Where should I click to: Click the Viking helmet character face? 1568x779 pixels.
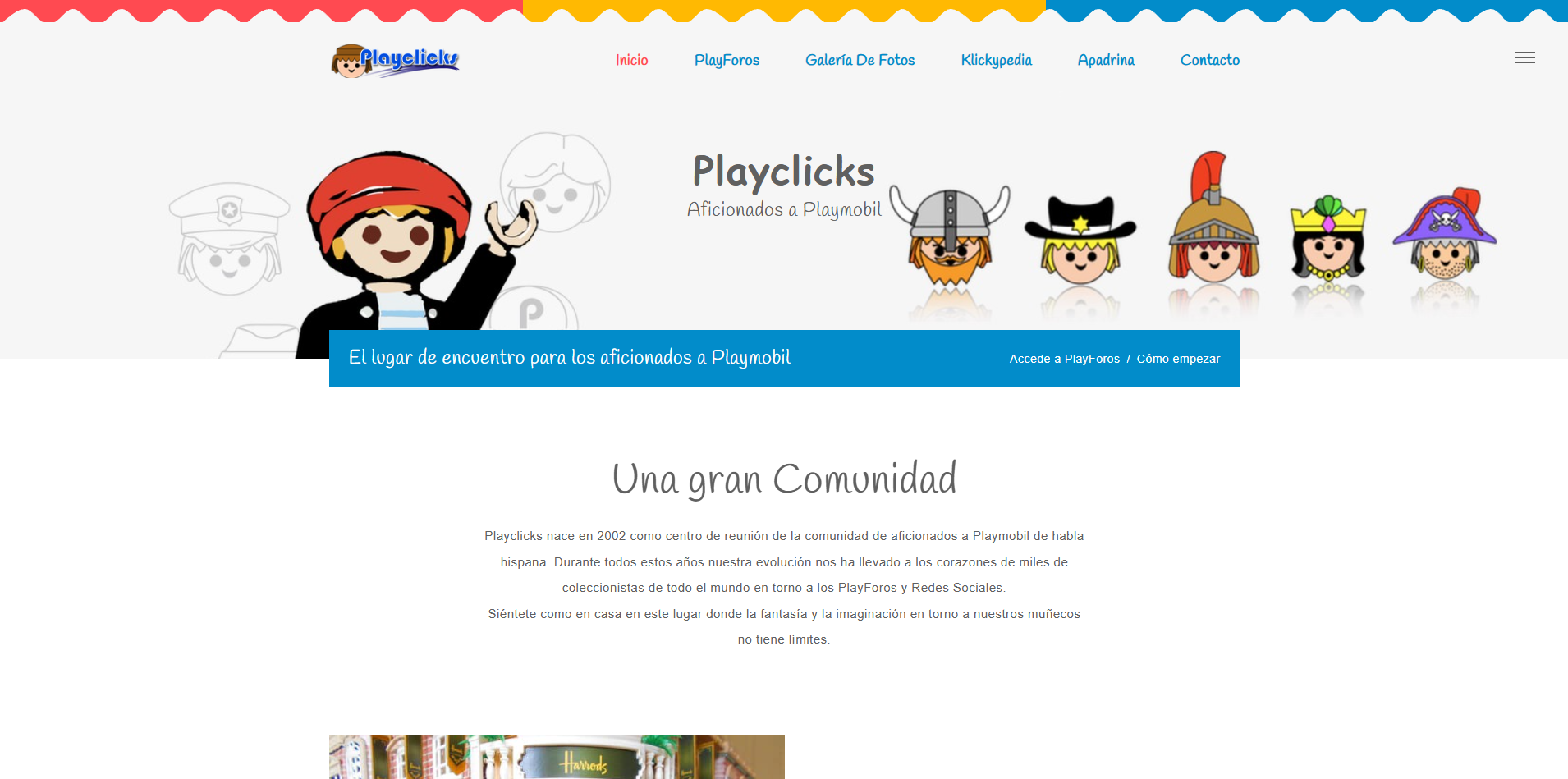[950, 236]
